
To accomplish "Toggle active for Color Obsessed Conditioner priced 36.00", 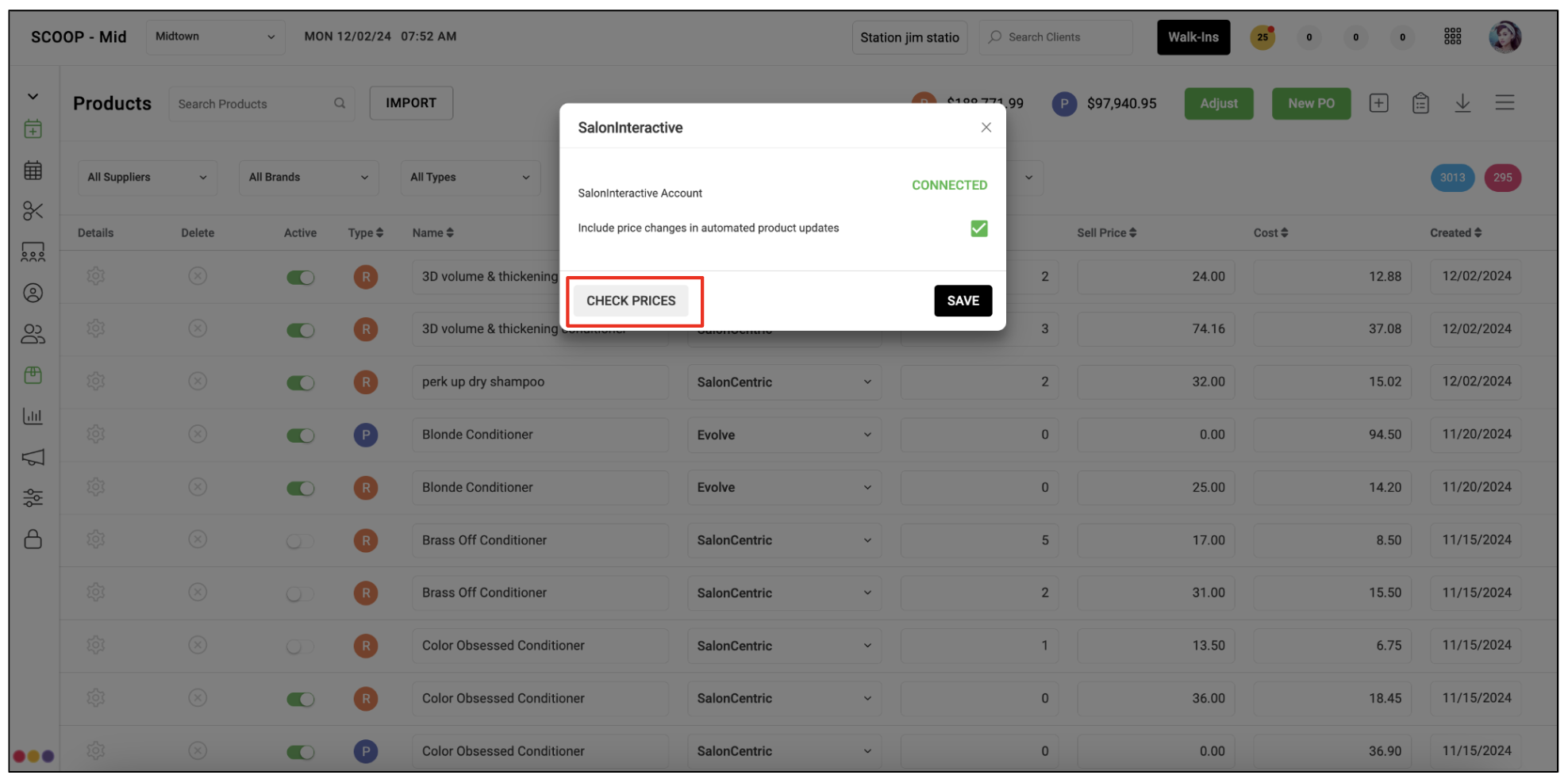I will coord(300,699).
